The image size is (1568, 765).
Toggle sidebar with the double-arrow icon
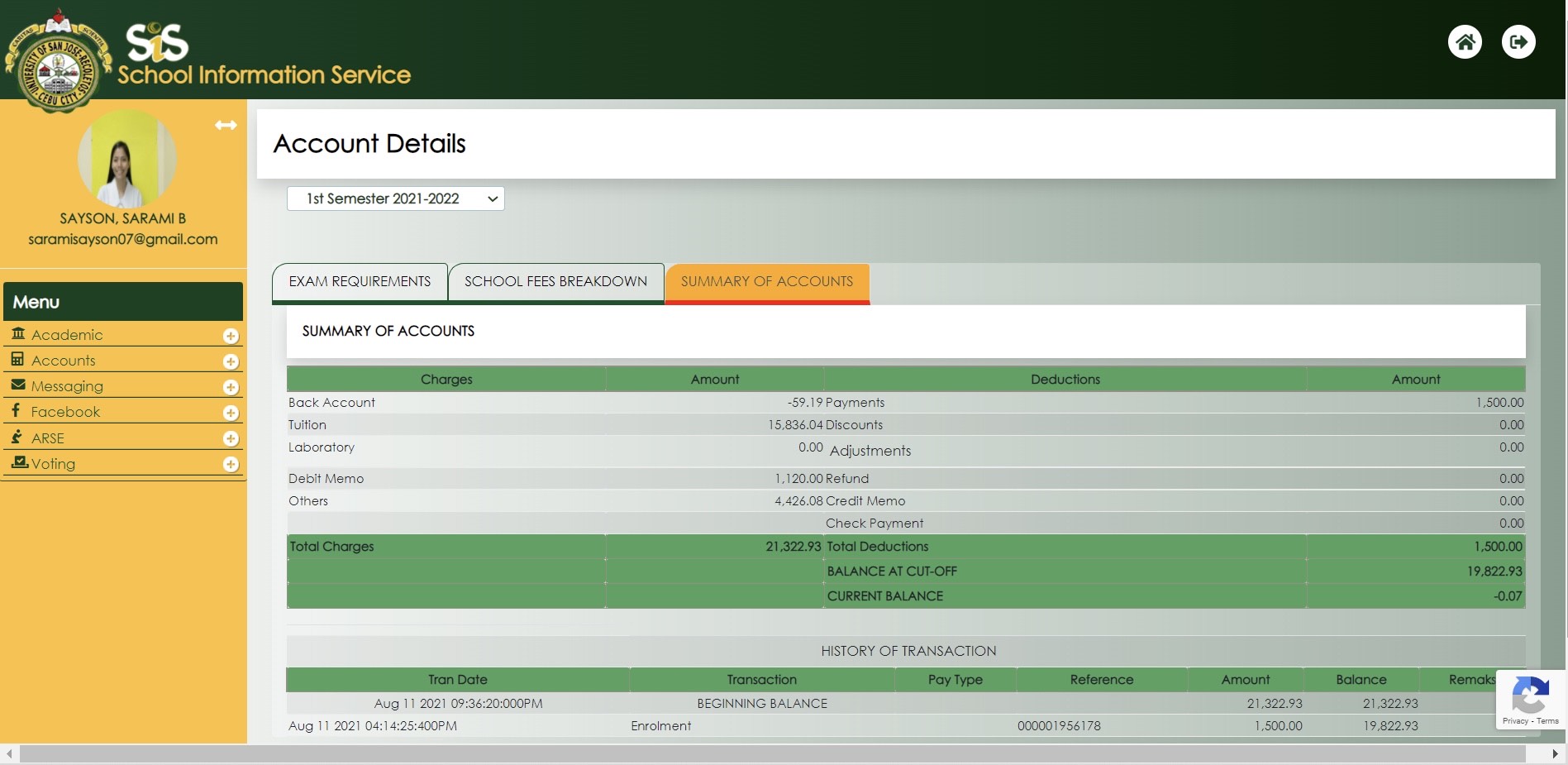click(x=226, y=125)
